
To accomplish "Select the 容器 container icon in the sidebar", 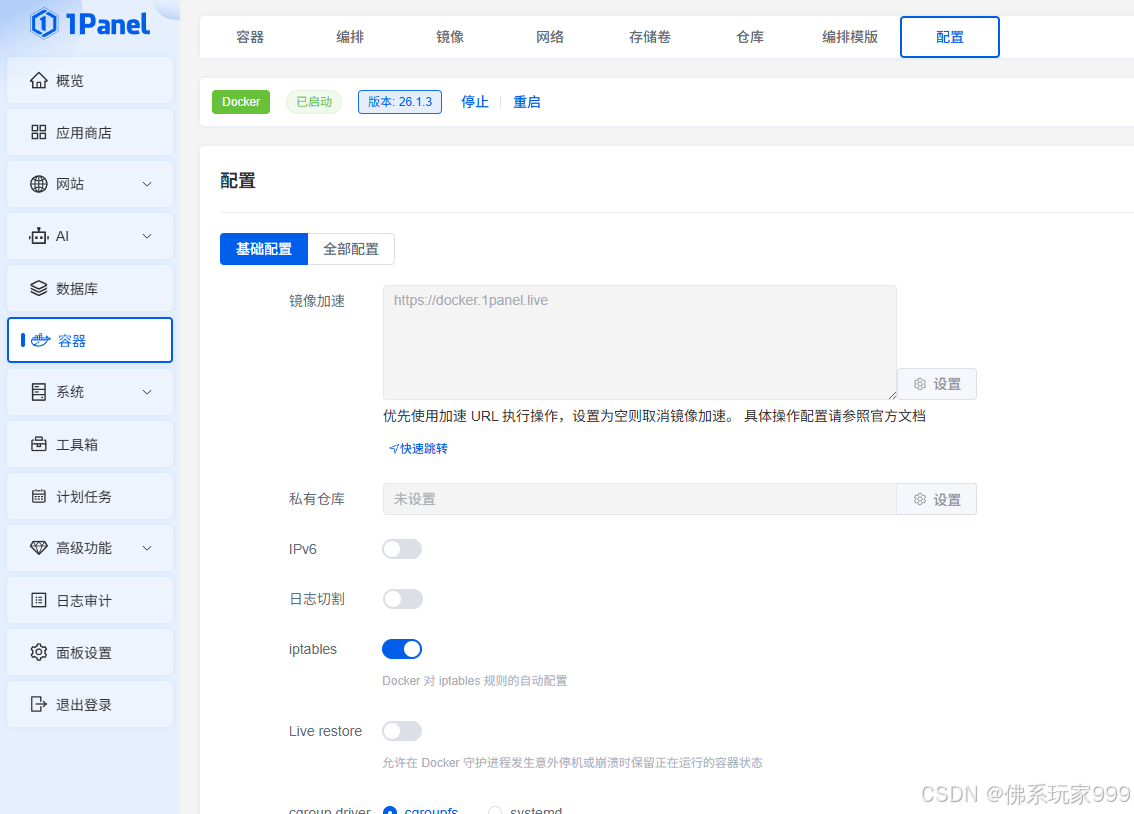I will (x=40, y=340).
